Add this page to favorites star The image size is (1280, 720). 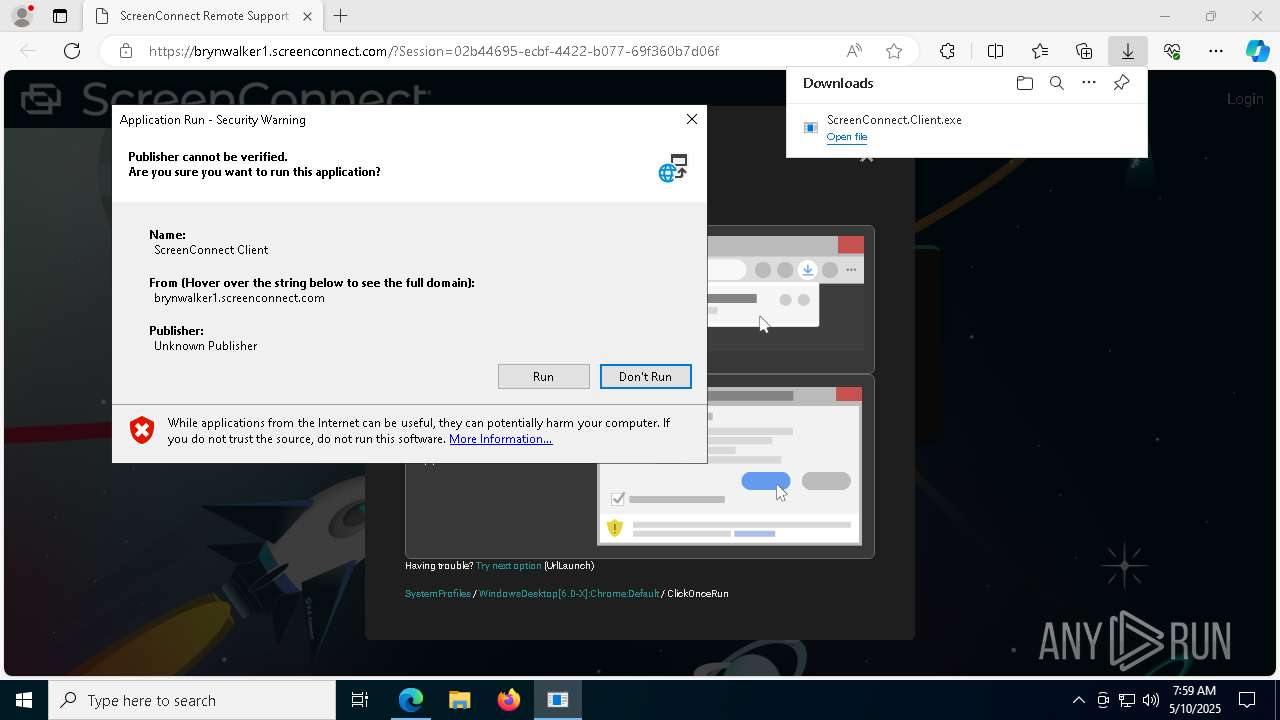(894, 51)
